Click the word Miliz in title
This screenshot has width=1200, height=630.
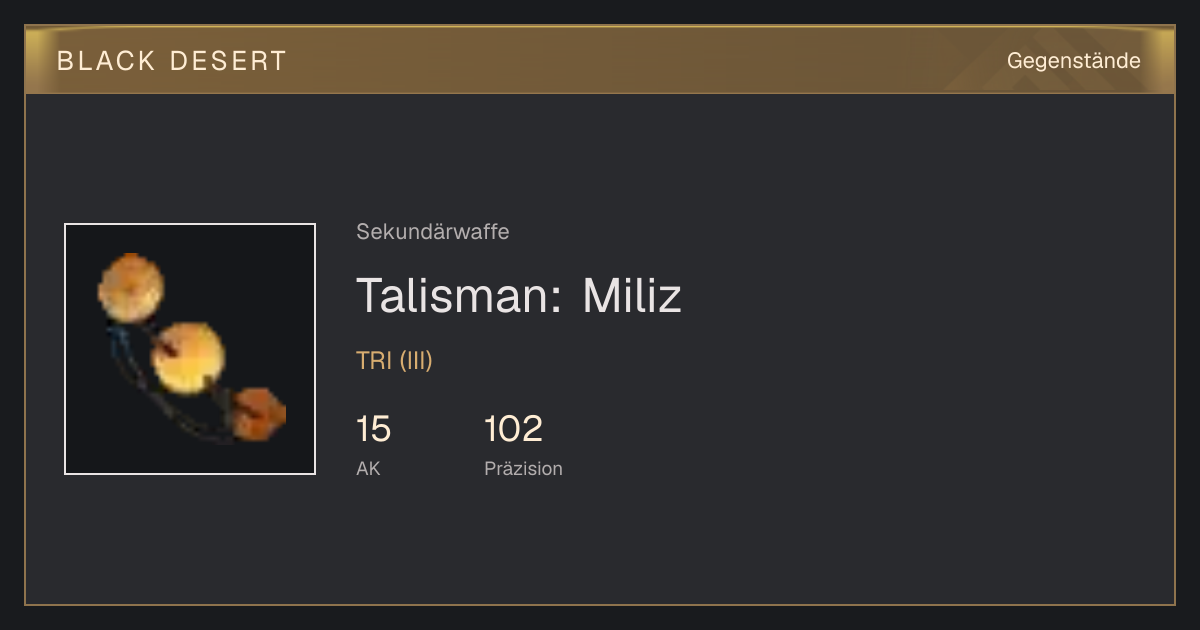(x=632, y=296)
